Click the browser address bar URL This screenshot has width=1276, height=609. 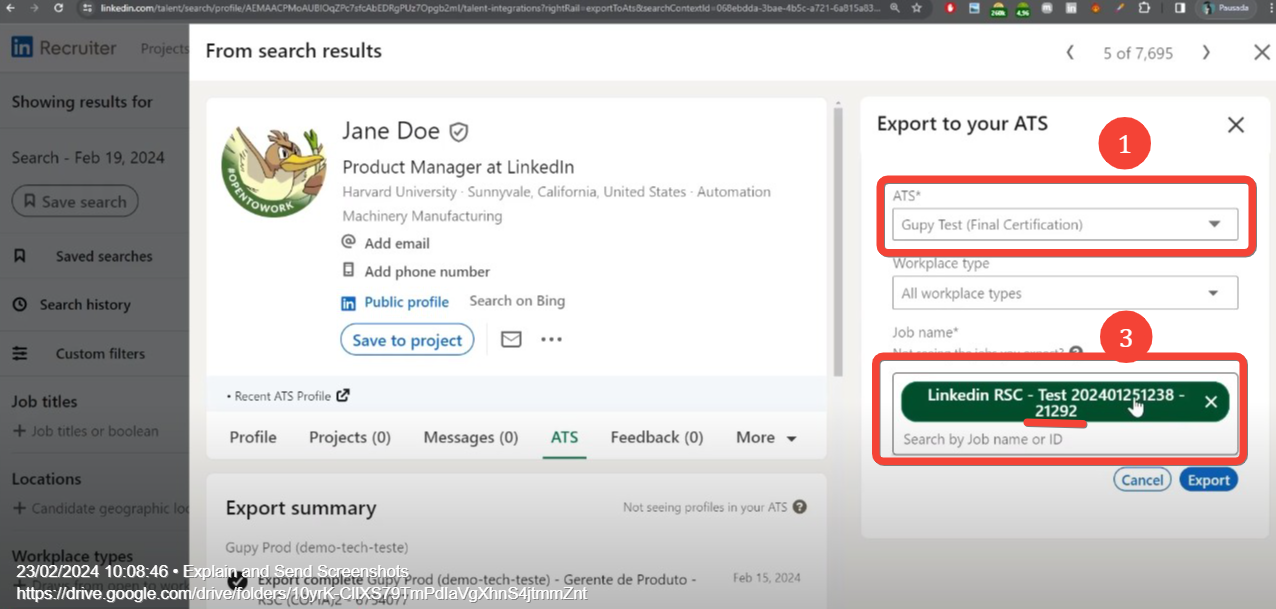click(x=491, y=7)
